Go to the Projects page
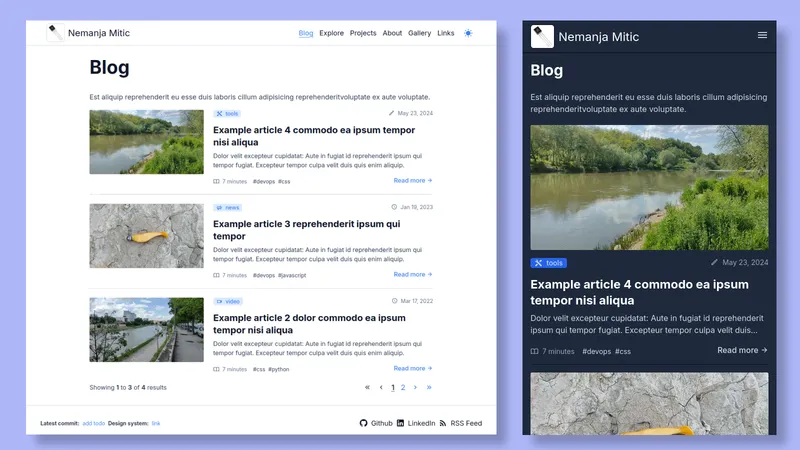800x450 pixels. [363, 33]
